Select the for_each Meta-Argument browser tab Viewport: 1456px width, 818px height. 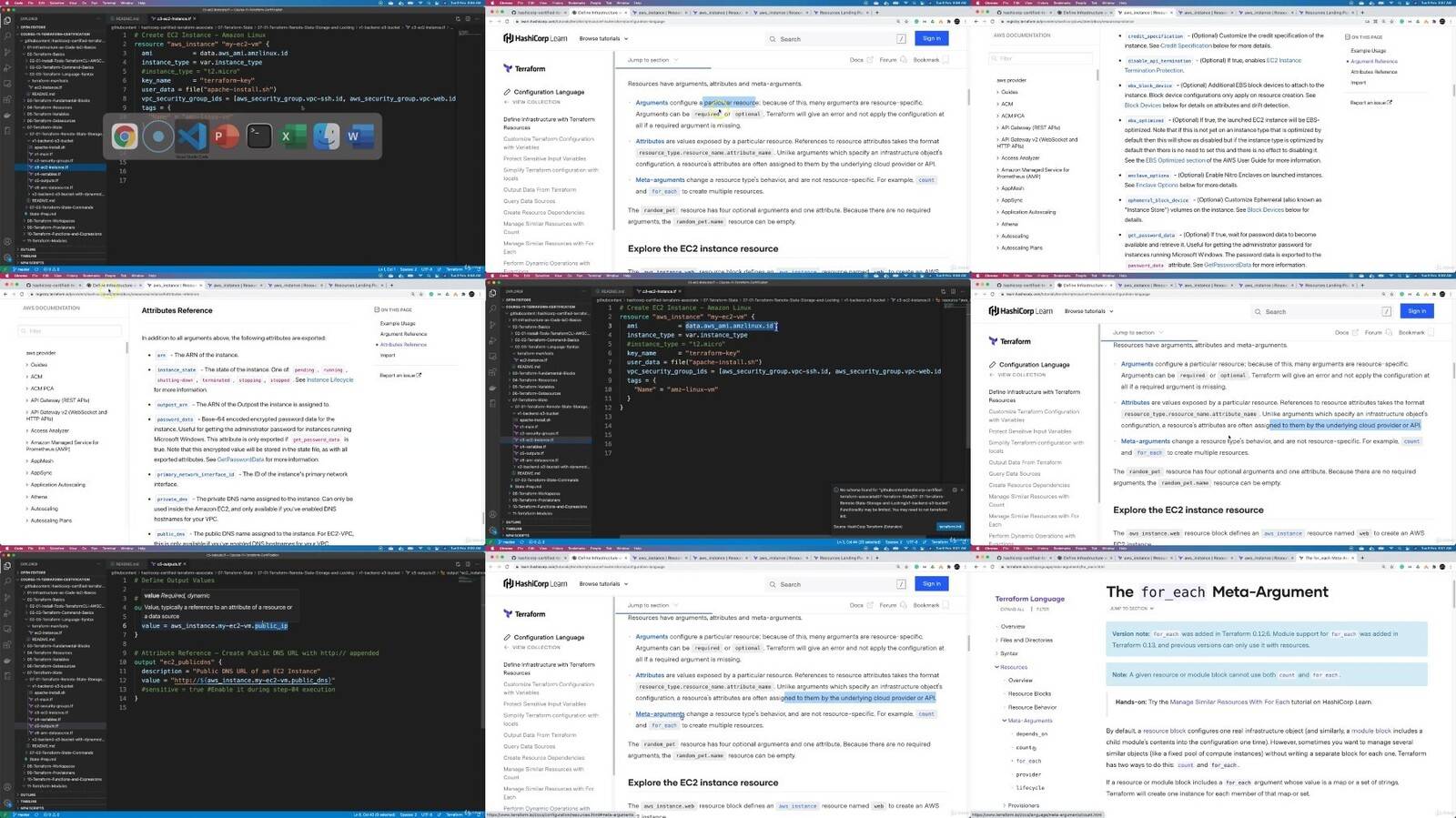(1327, 558)
